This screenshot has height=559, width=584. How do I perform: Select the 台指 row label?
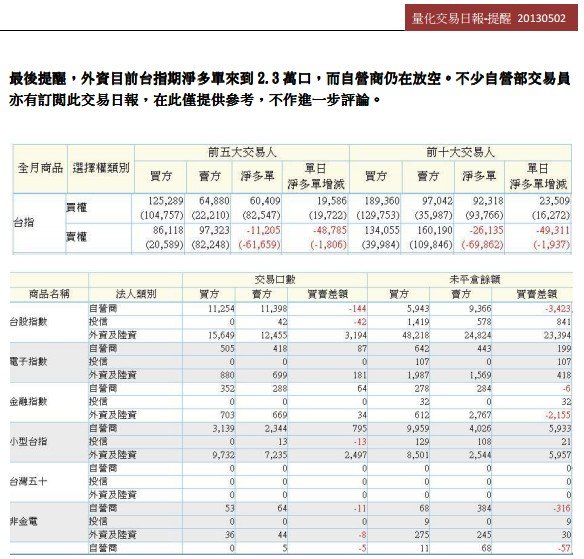tap(23, 223)
